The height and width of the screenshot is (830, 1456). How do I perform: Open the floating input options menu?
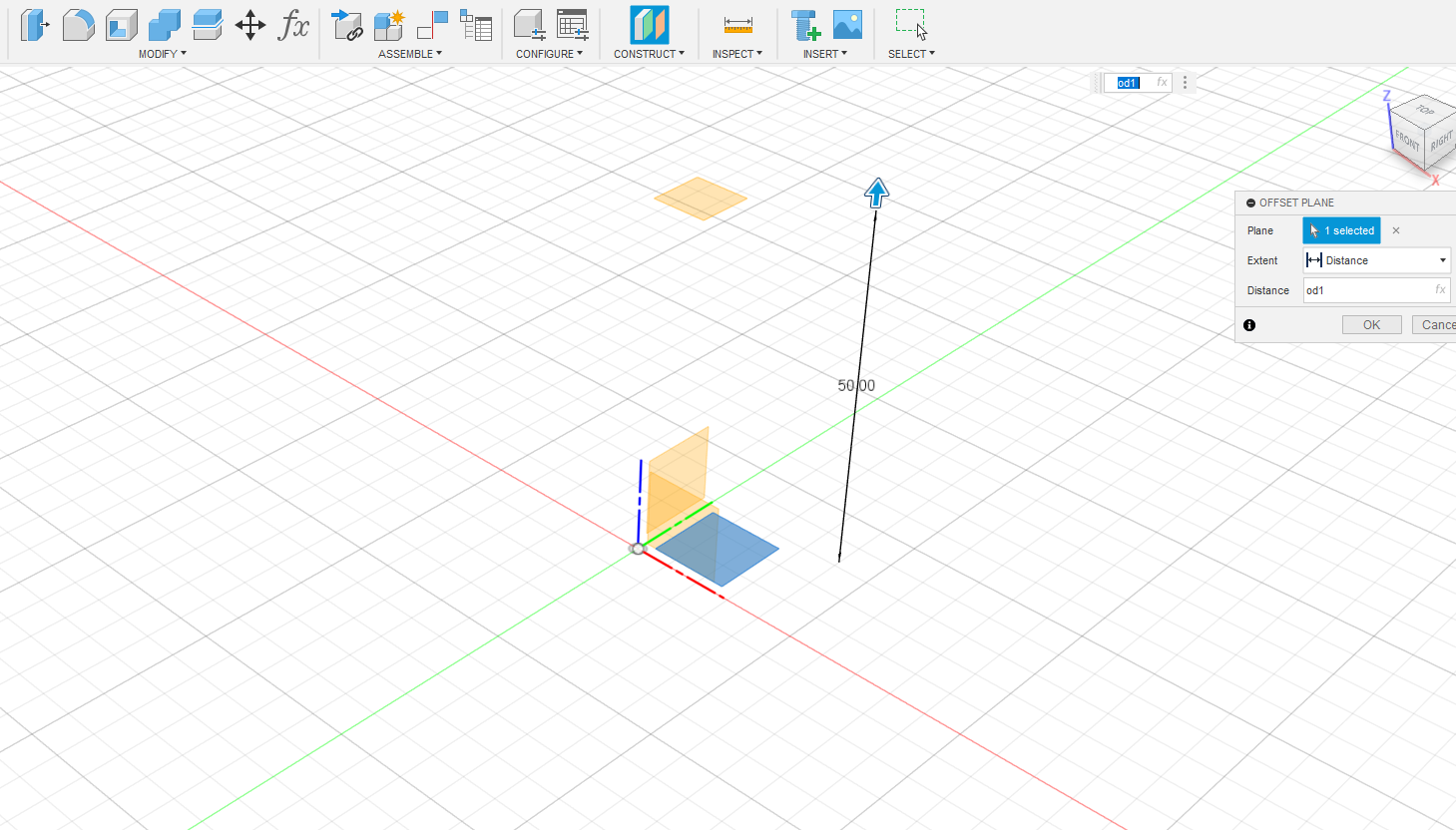1186,83
